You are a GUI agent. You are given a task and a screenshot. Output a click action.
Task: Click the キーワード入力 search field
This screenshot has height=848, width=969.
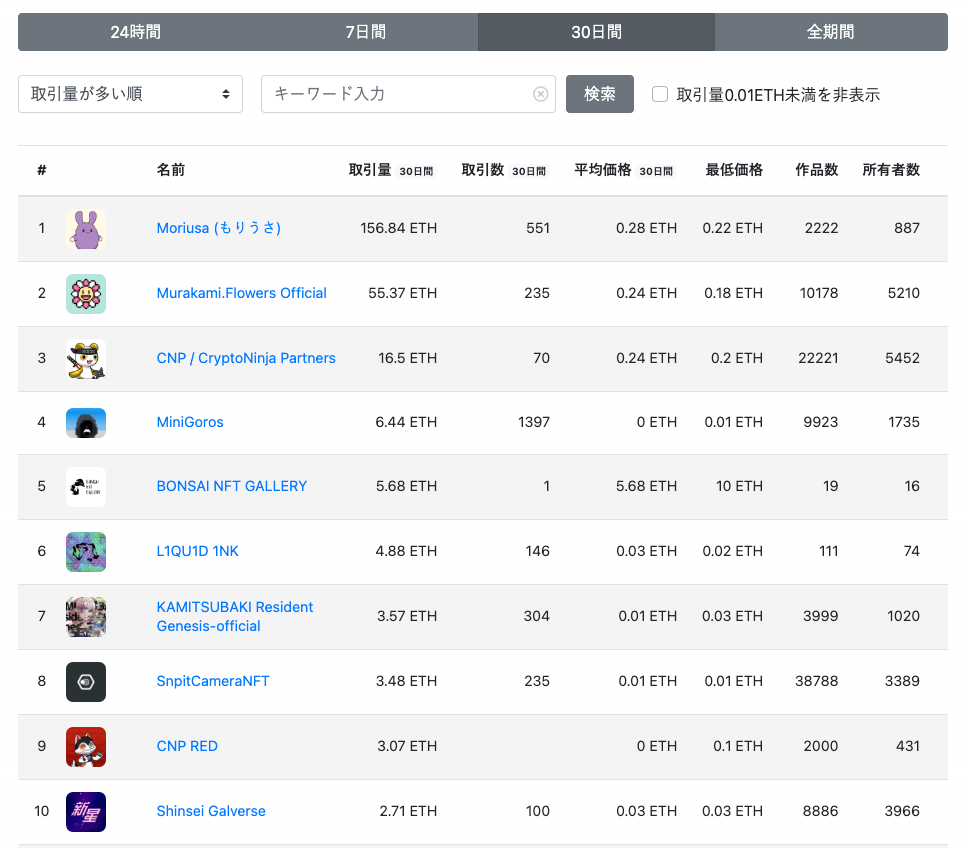408,94
